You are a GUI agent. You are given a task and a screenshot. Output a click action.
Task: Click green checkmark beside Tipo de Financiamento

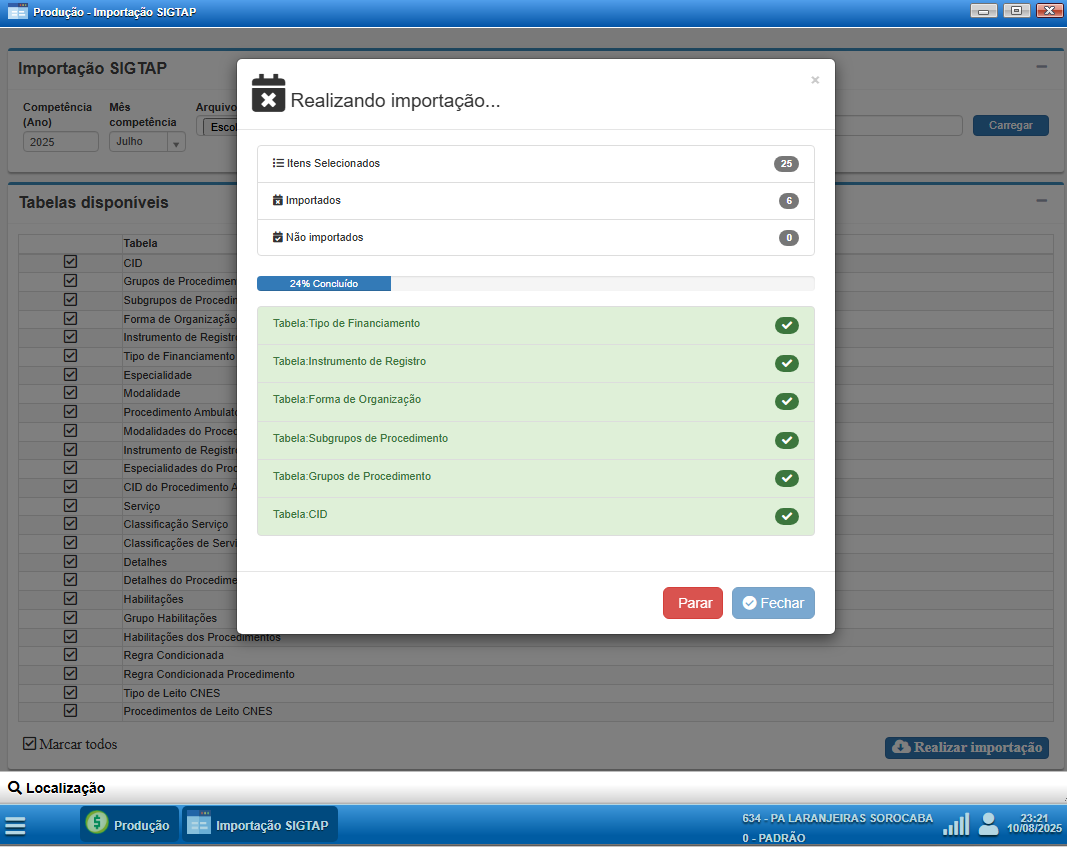click(786, 325)
